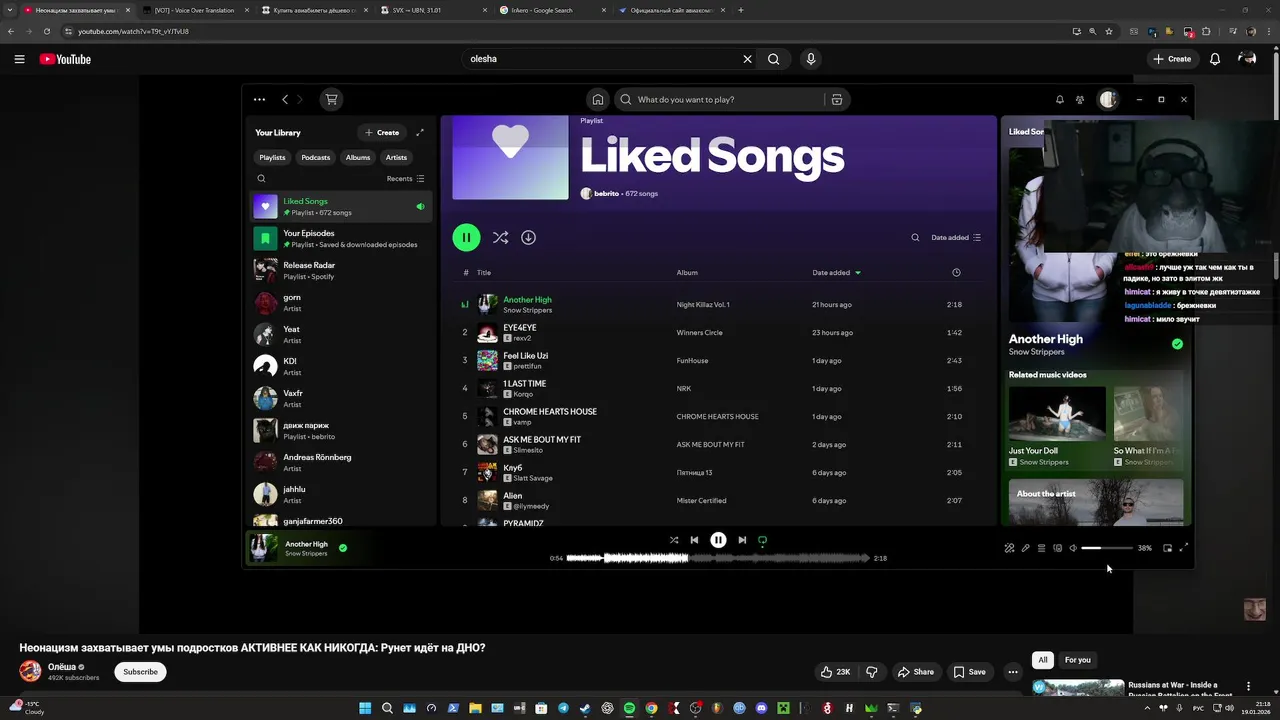Click Create in Your Library
Screen dimensions: 1280x720
(x=382, y=132)
